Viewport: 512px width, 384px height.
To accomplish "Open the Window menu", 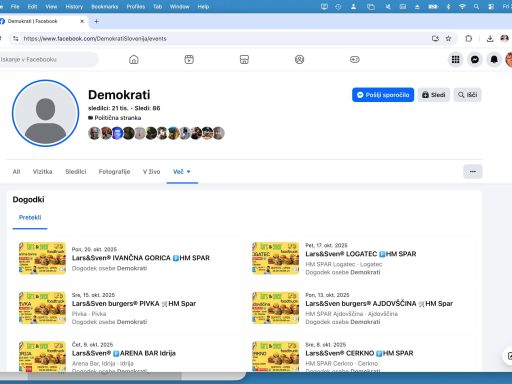I will [179, 7].
